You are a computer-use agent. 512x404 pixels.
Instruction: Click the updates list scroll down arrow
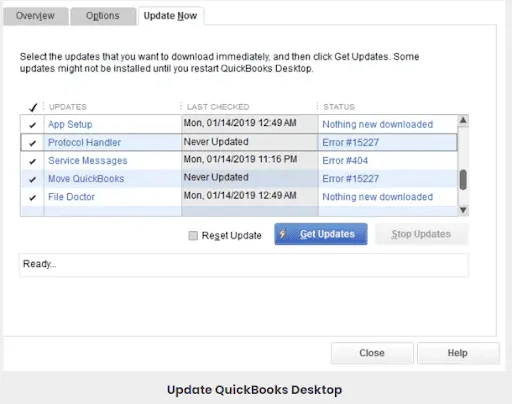click(x=463, y=210)
